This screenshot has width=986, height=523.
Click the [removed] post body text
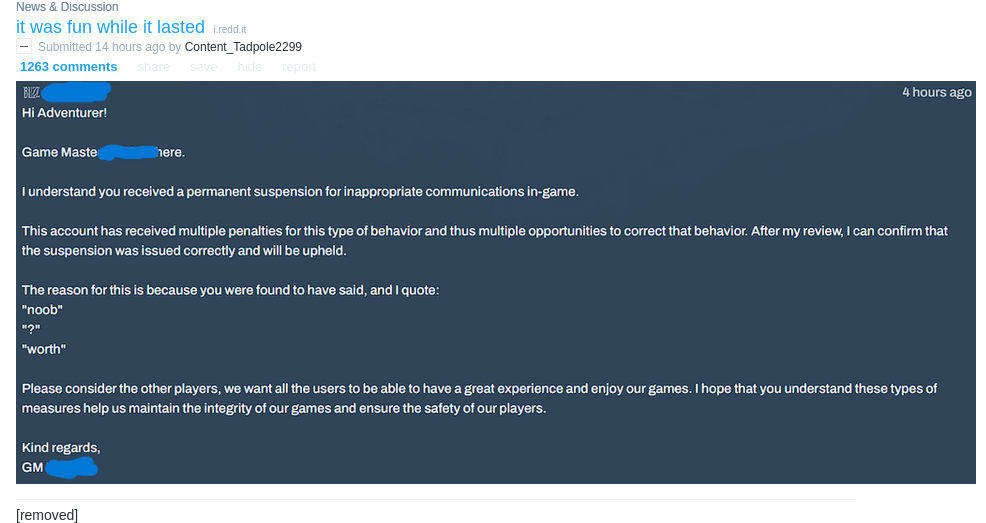click(47, 515)
